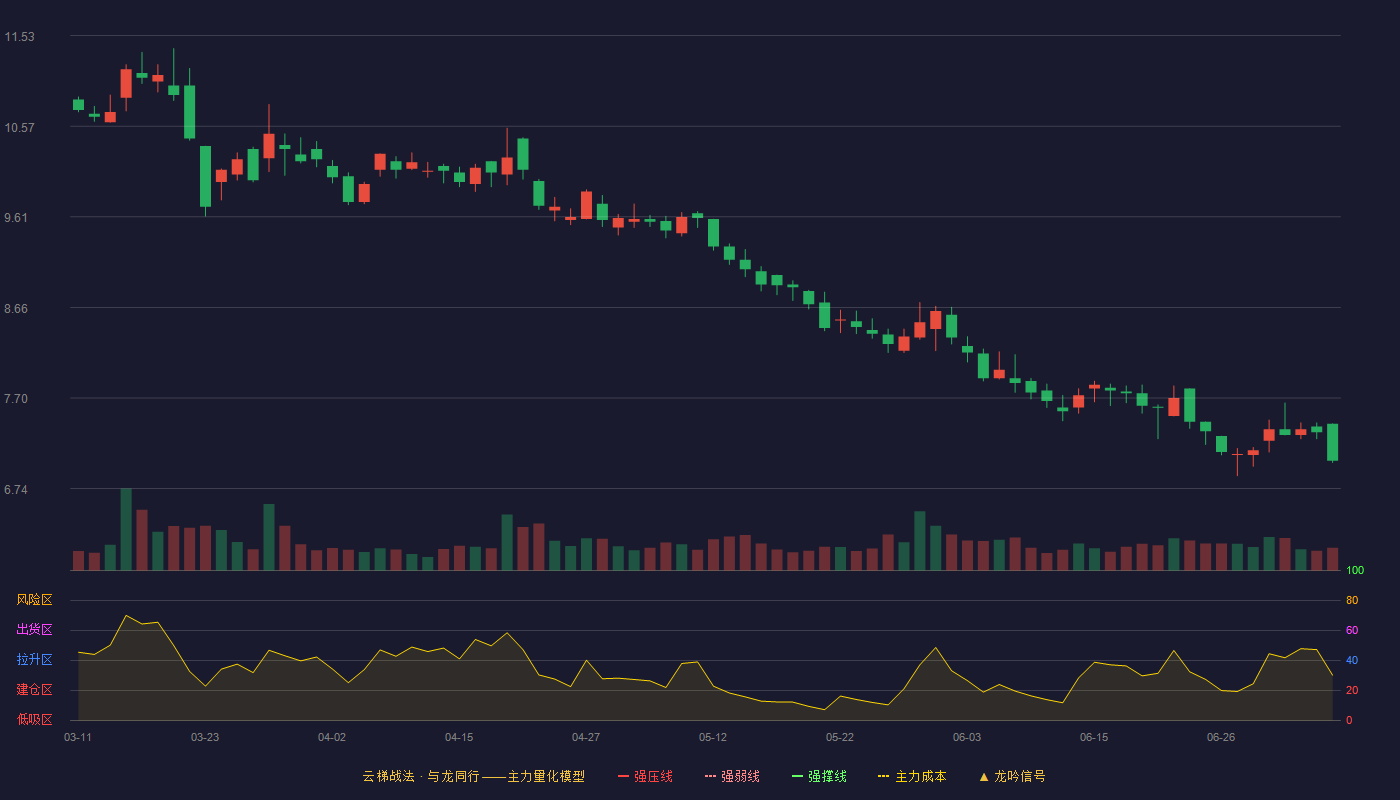Select the 低吸区 zone label
The image size is (1400, 800).
click(x=34, y=719)
